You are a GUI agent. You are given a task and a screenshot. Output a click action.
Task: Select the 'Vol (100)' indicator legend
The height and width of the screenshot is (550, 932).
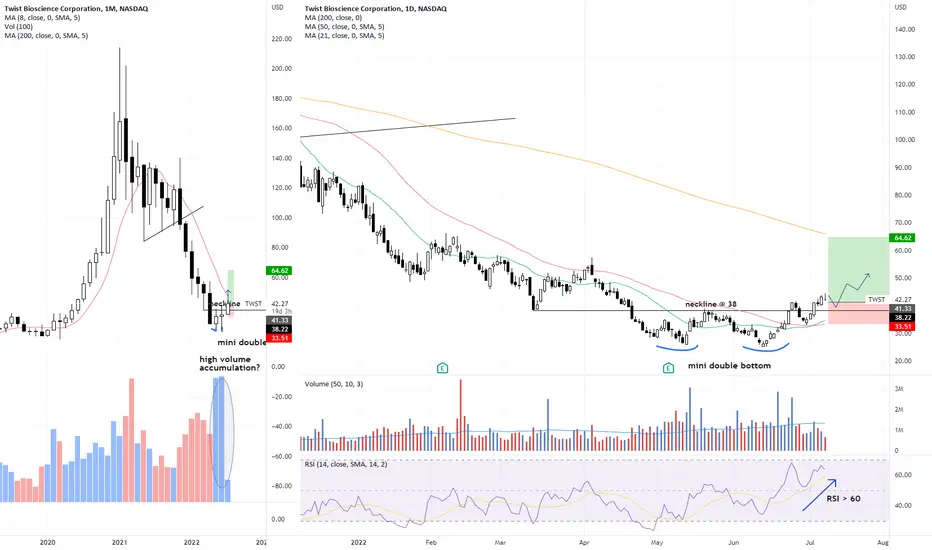click(19, 26)
